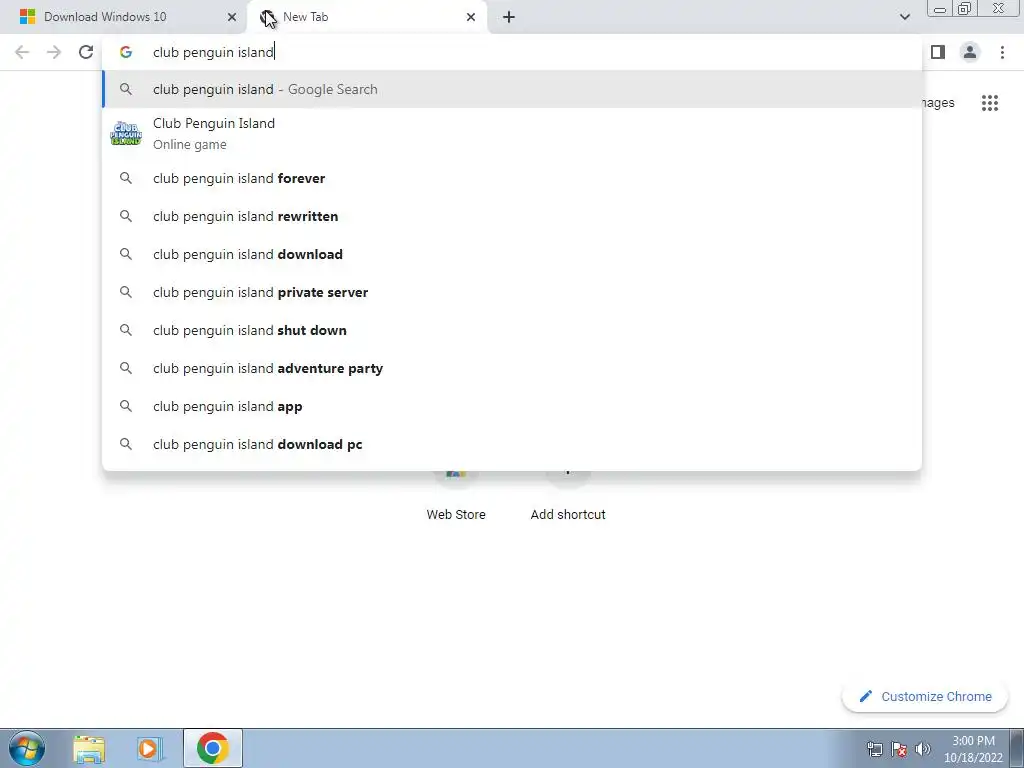Close the Download Windows 10 tab
Screen dimensions: 1024x768
click(x=232, y=17)
